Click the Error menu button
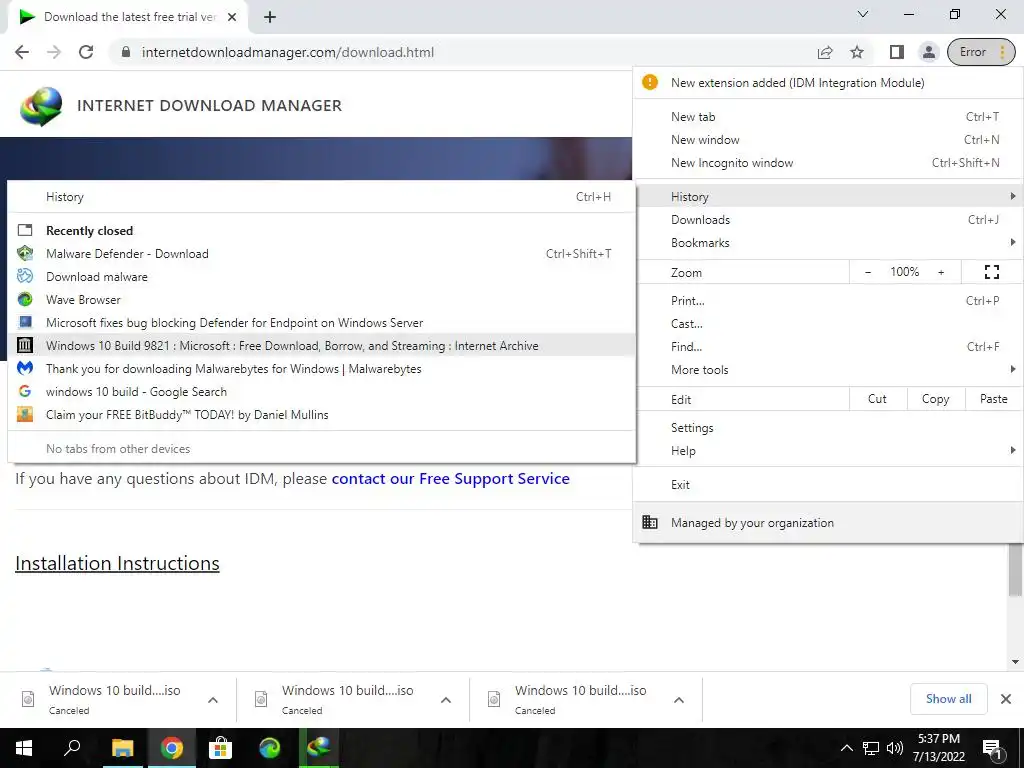The height and width of the screenshot is (768, 1024). coord(981,52)
